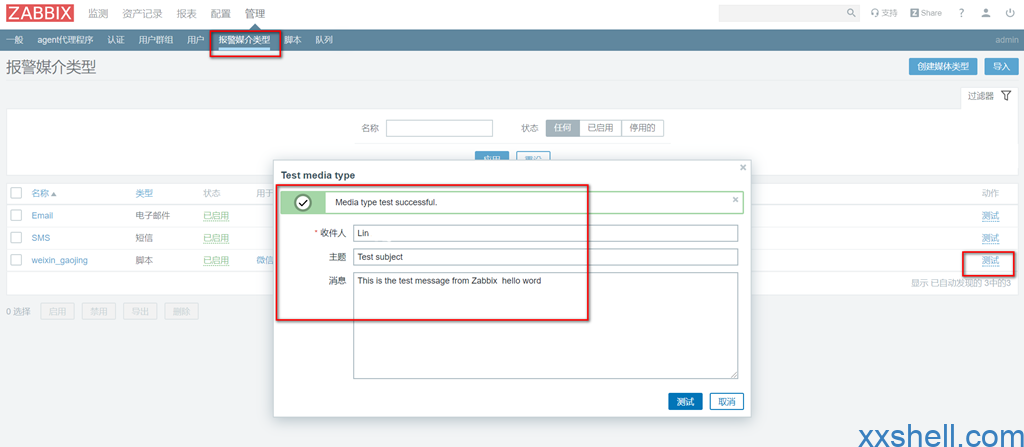The width and height of the screenshot is (1024, 447).
Task: Tick the SMS row checkbox
Action: coord(16,238)
